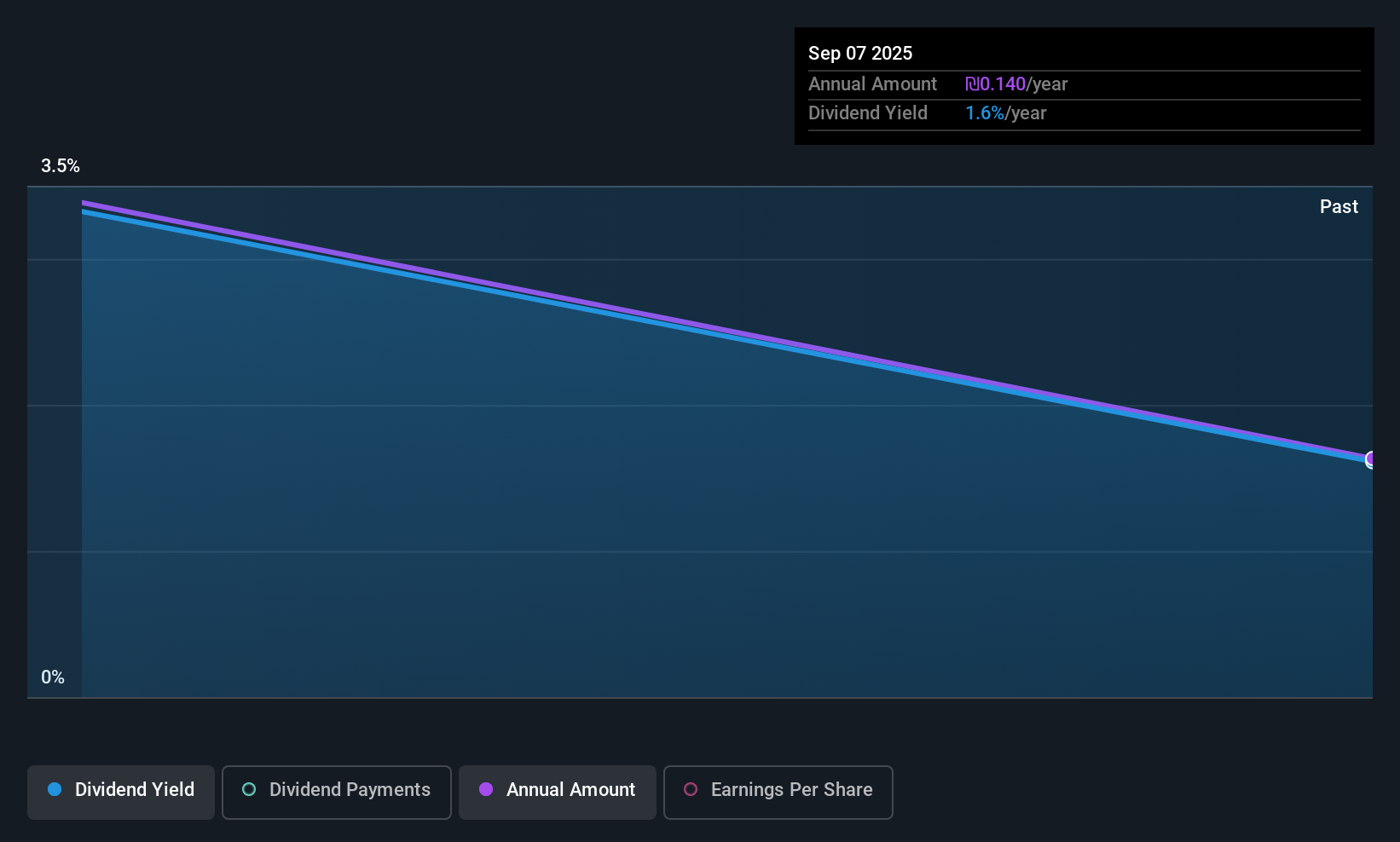
Task: Click the 'Annual Amount' tooltip row label
Action: [x=872, y=84]
